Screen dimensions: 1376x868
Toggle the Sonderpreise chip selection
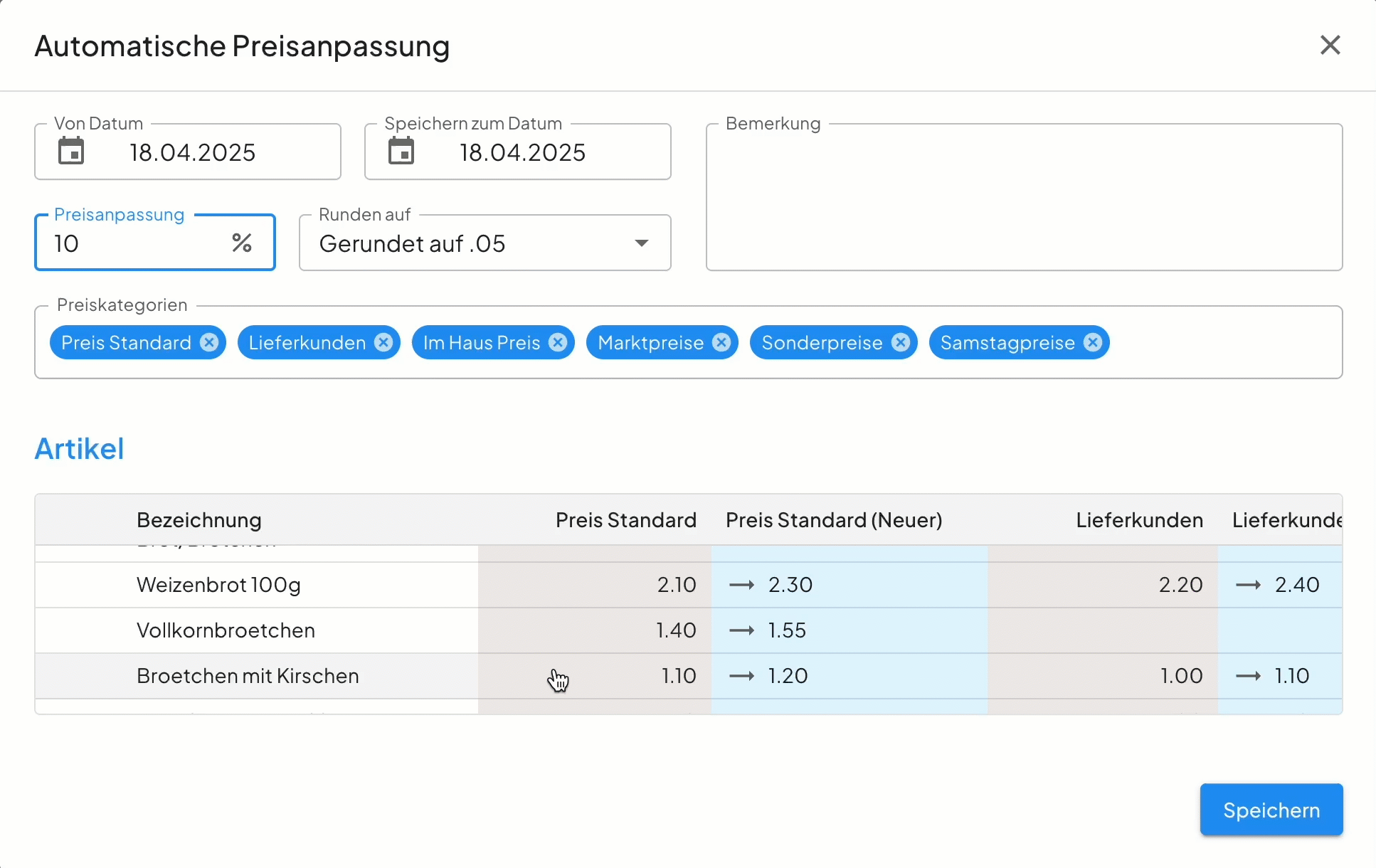coord(818,342)
